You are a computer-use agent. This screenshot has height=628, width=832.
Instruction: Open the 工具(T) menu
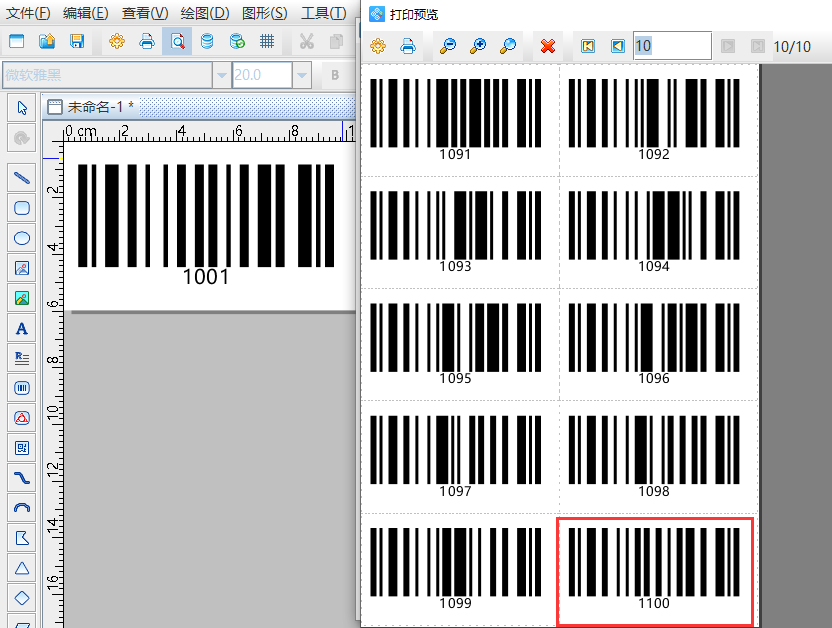(x=324, y=13)
